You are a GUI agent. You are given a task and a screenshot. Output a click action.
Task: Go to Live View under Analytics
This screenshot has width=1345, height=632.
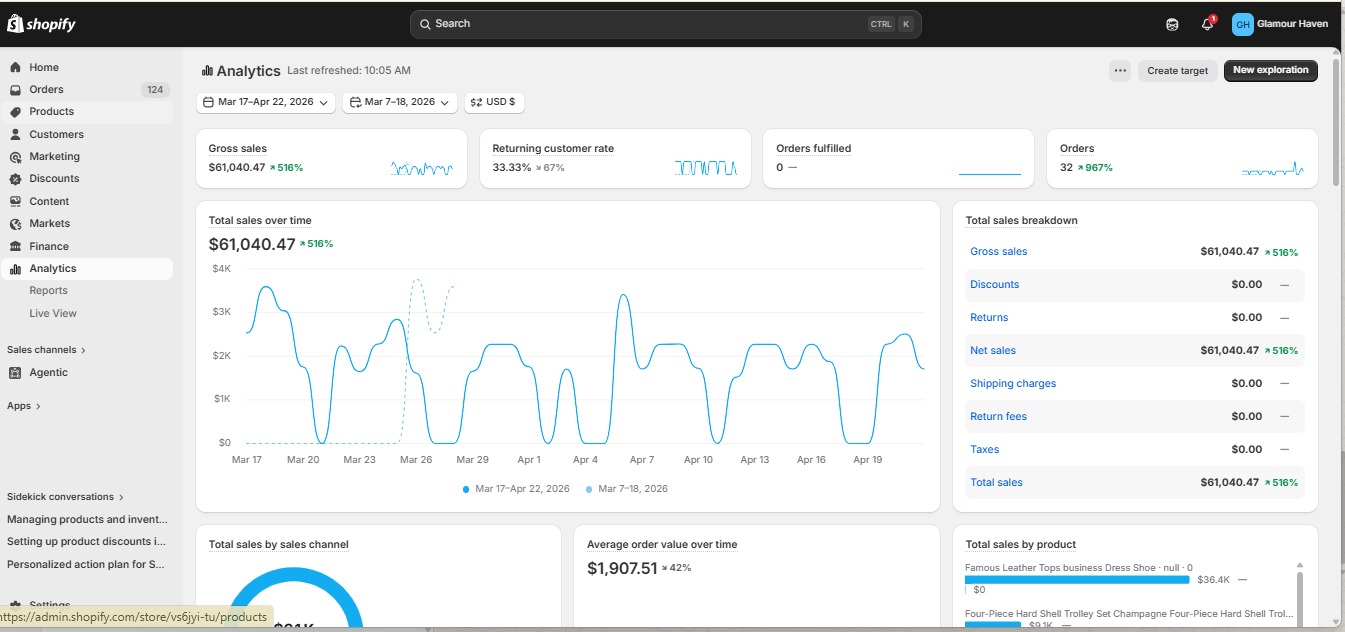pyautogui.click(x=53, y=314)
